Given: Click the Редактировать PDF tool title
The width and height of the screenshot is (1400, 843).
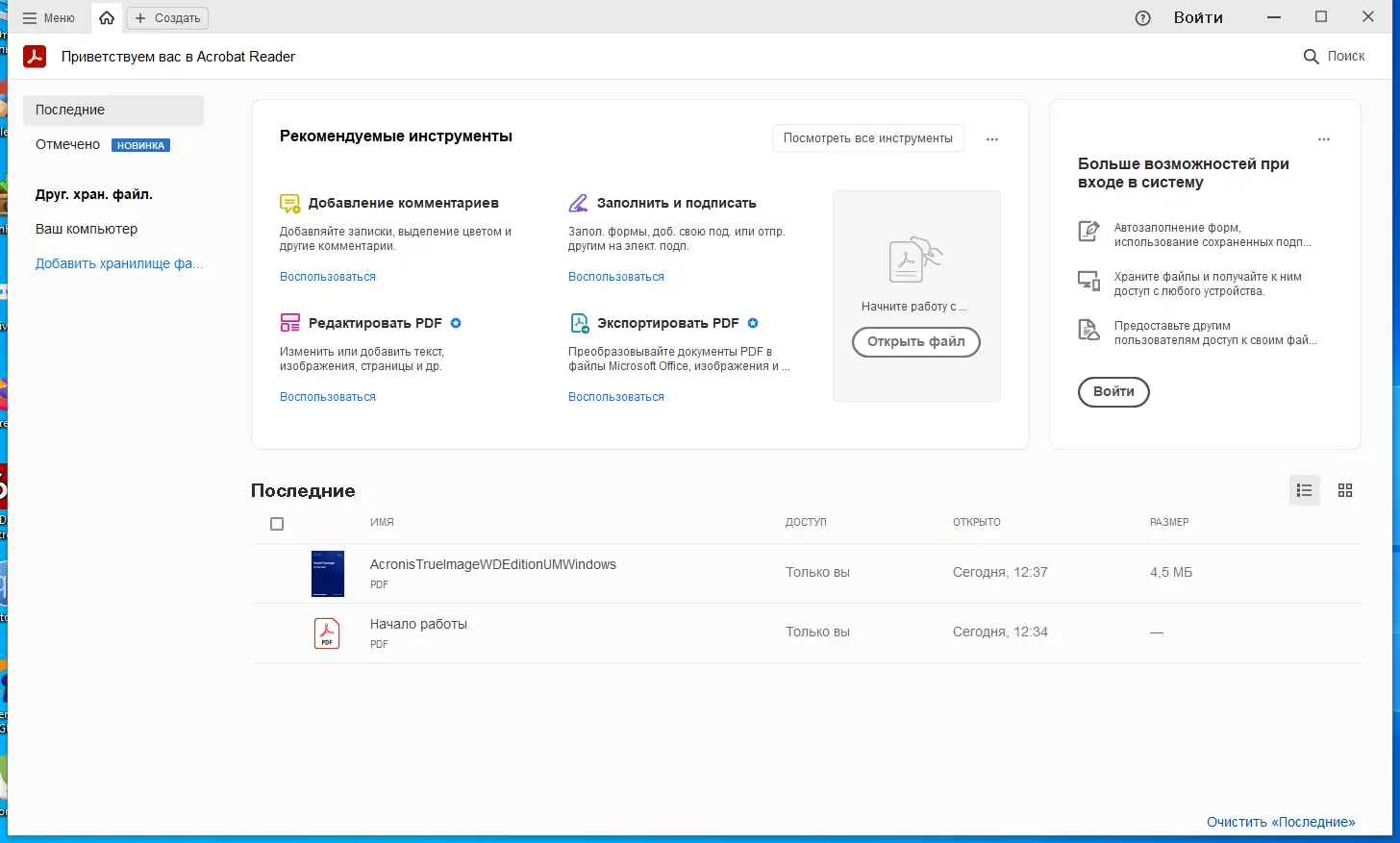Looking at the screenshot, I should click(375, 323).
